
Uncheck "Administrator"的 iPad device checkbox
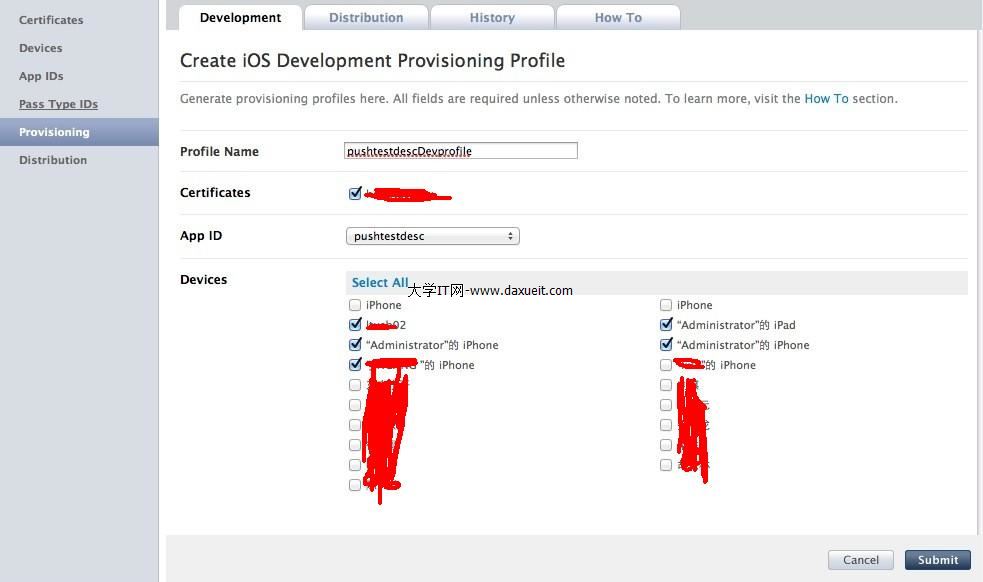coord(666,325)
